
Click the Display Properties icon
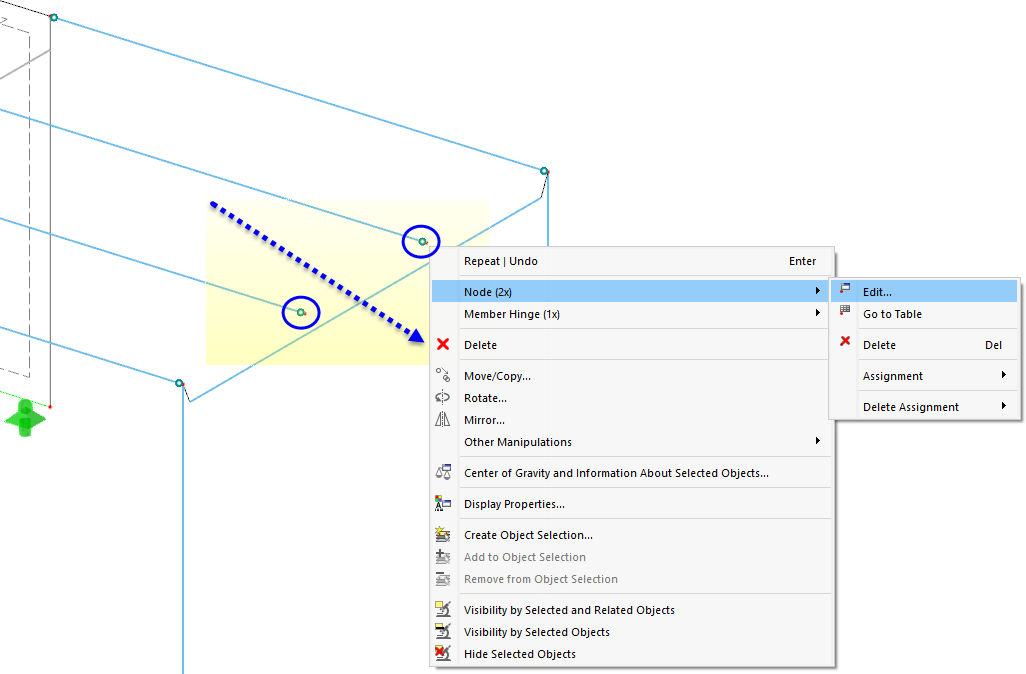(443, 503)
